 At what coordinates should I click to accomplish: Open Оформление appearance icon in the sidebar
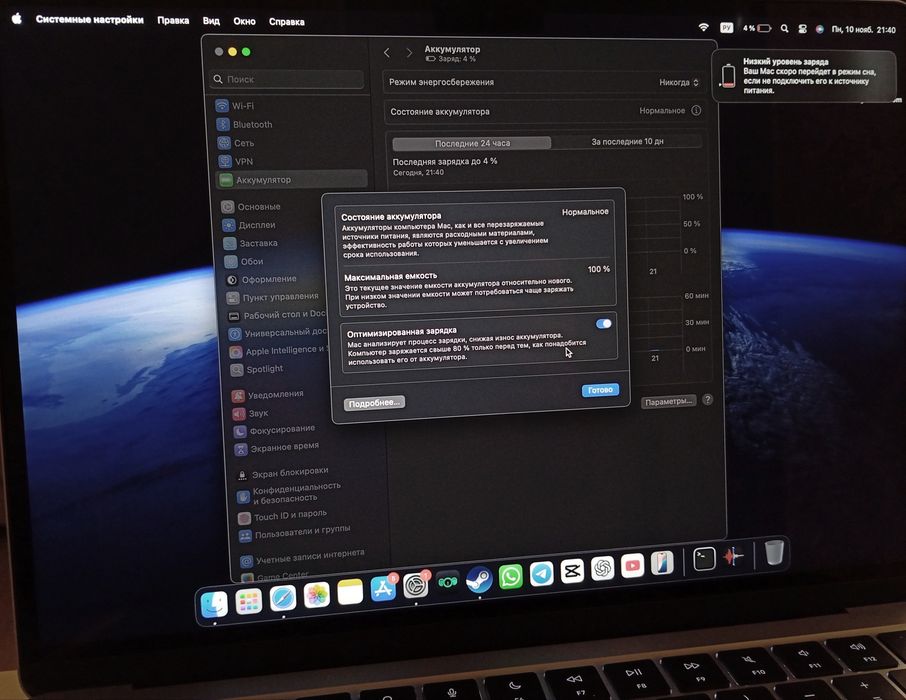point(232,280)
